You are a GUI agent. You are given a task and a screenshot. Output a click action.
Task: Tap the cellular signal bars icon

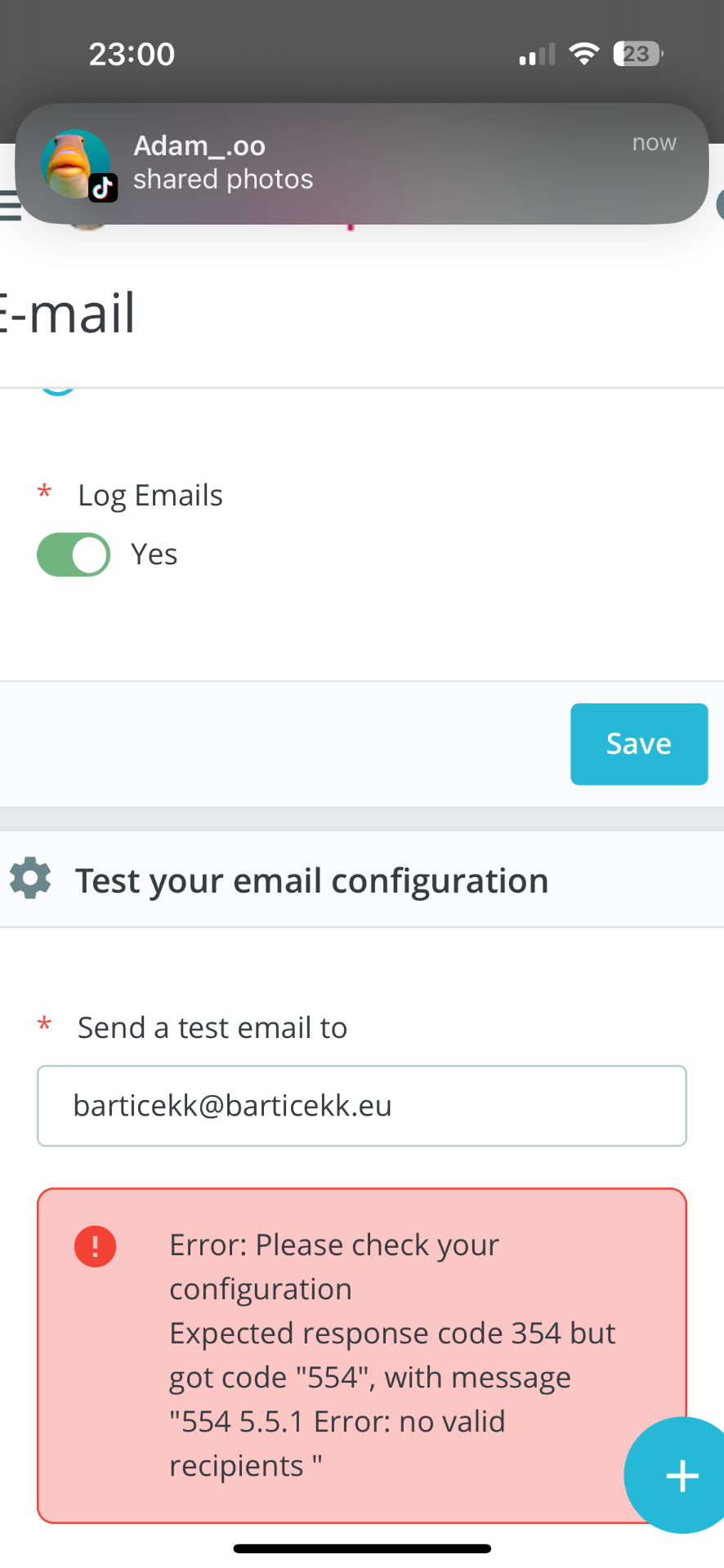[537, 55]
